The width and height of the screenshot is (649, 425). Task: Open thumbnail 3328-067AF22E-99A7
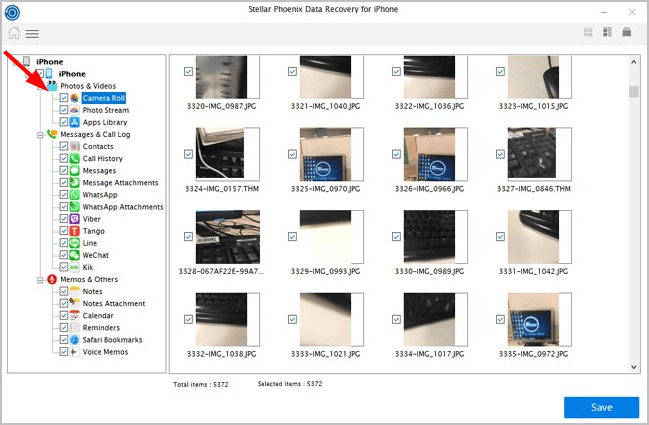(x=228, y=237)
